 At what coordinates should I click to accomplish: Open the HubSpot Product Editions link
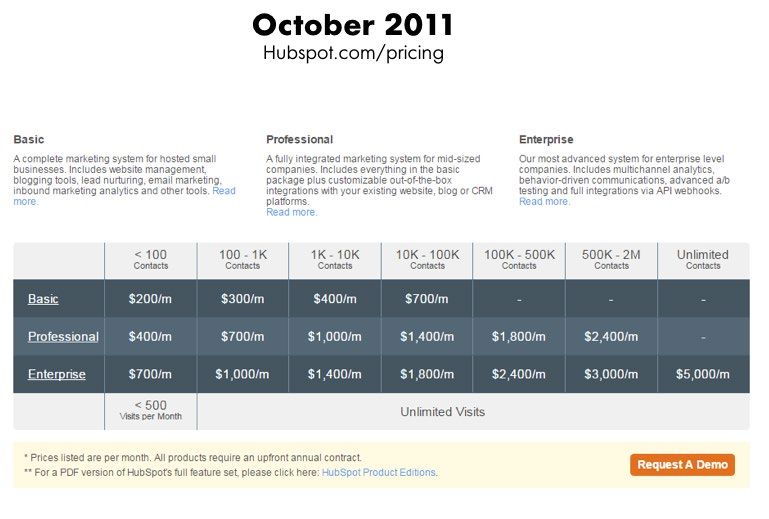pyautogui.click(x=379, y=472)
